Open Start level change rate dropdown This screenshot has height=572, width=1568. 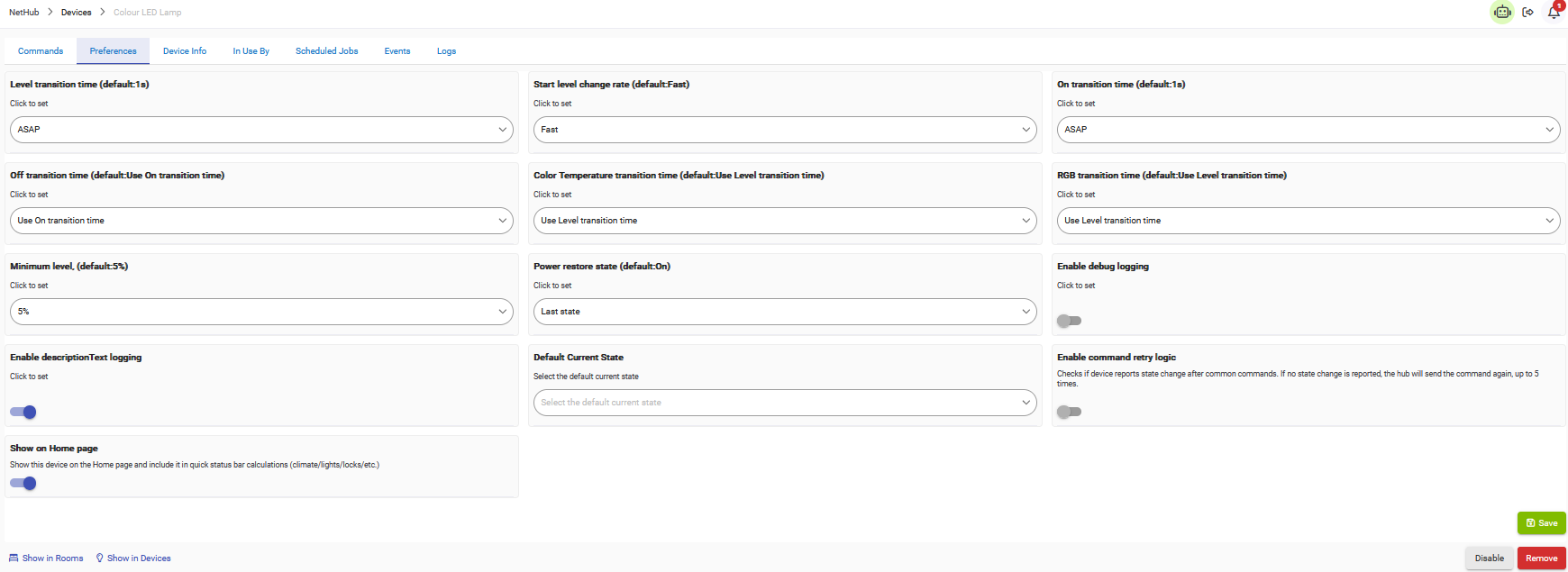pos(785,130)
